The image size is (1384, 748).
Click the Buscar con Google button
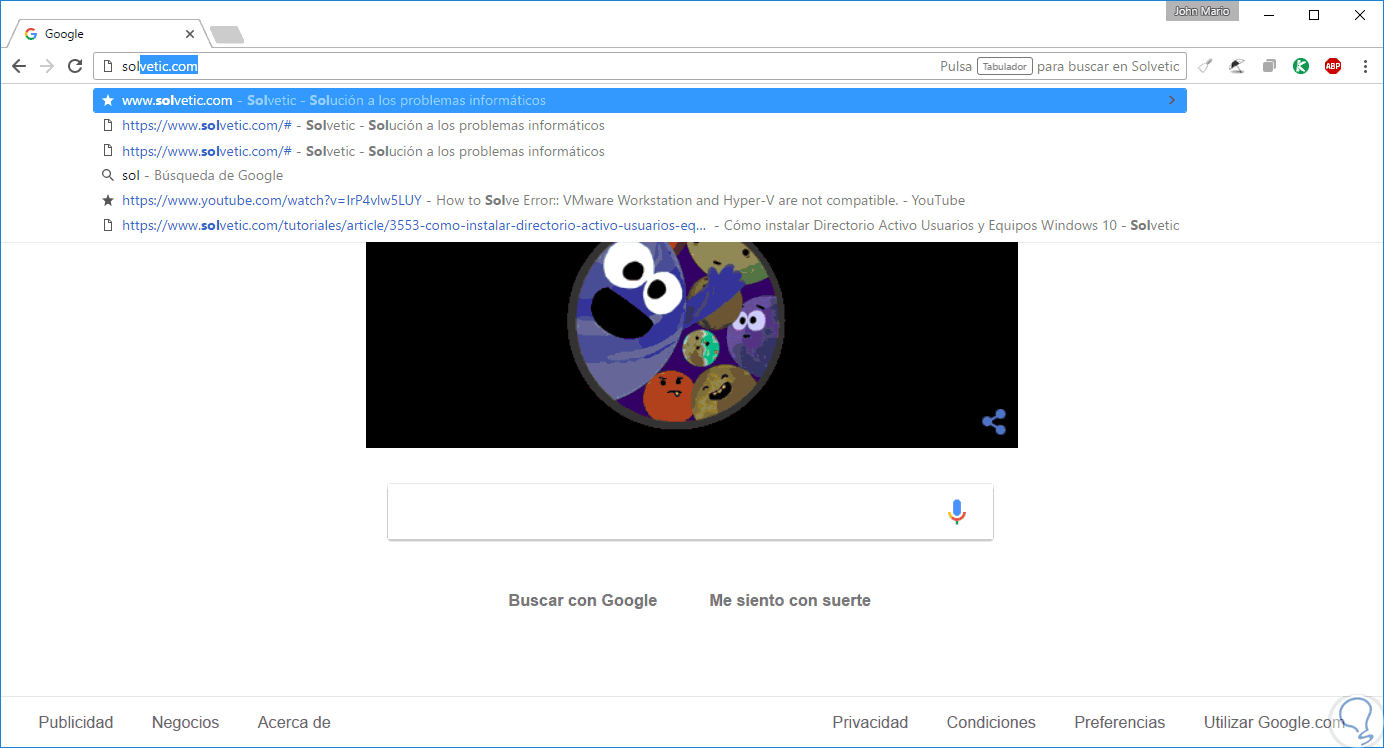tap(583, 600)
